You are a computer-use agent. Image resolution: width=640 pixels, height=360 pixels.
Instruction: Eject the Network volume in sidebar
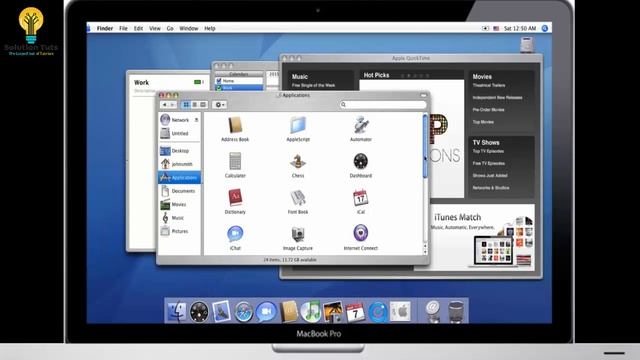(x=196, y=120)
